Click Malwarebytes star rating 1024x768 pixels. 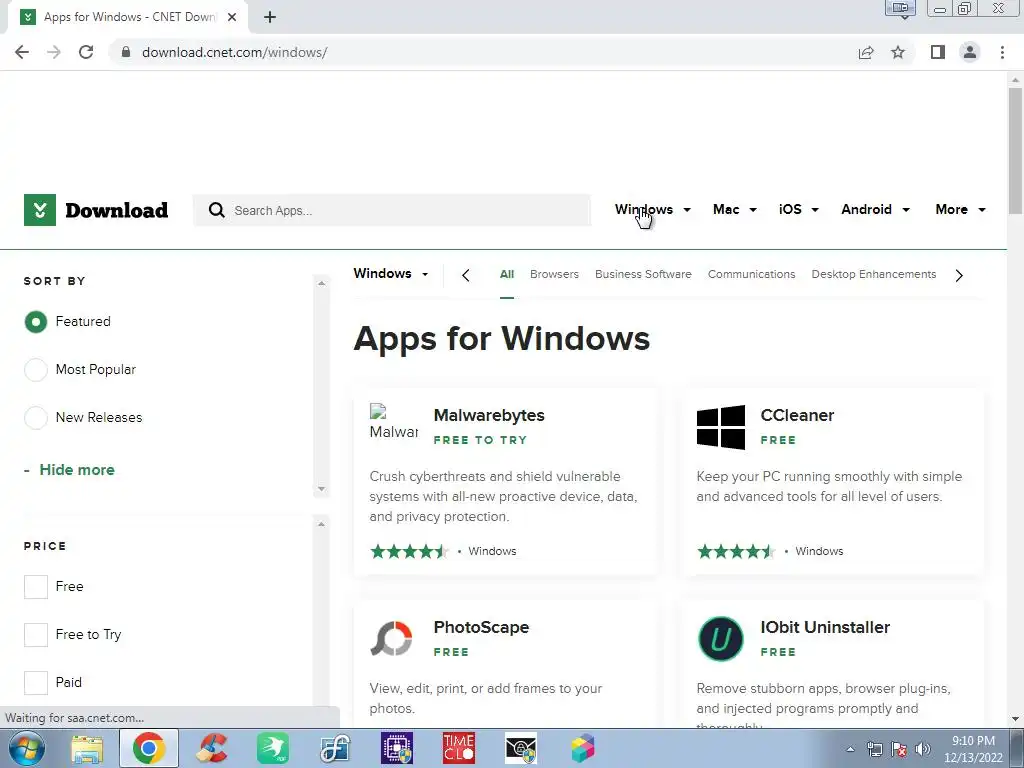pos(409,551)
